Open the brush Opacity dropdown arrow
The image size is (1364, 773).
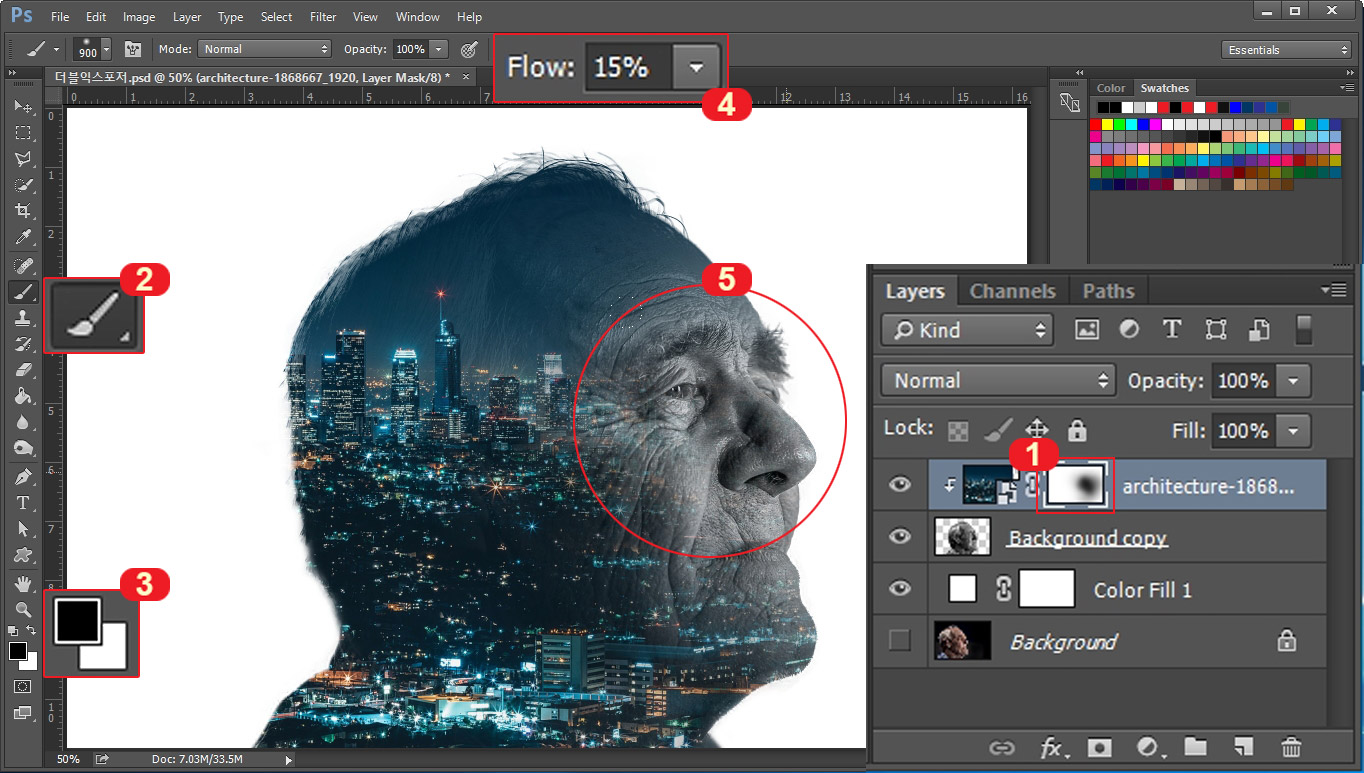point(438,49)
